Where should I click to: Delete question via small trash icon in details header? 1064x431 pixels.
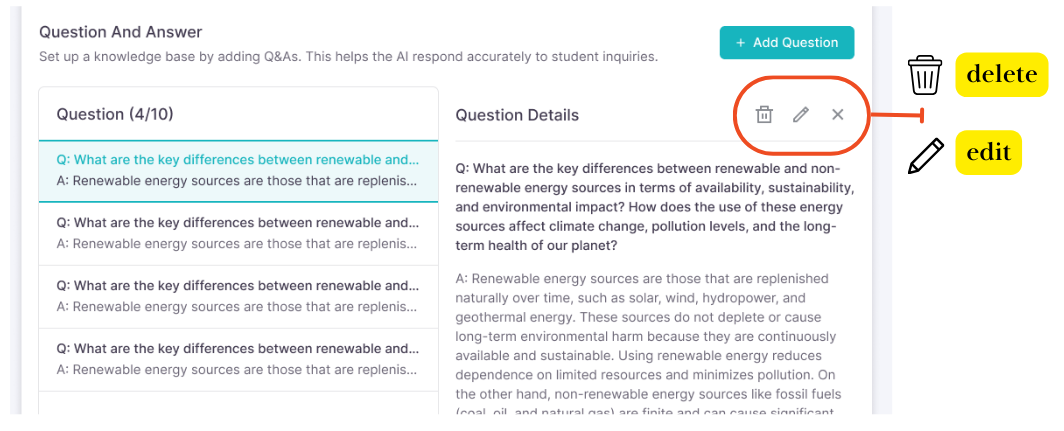tap(764, 115)
